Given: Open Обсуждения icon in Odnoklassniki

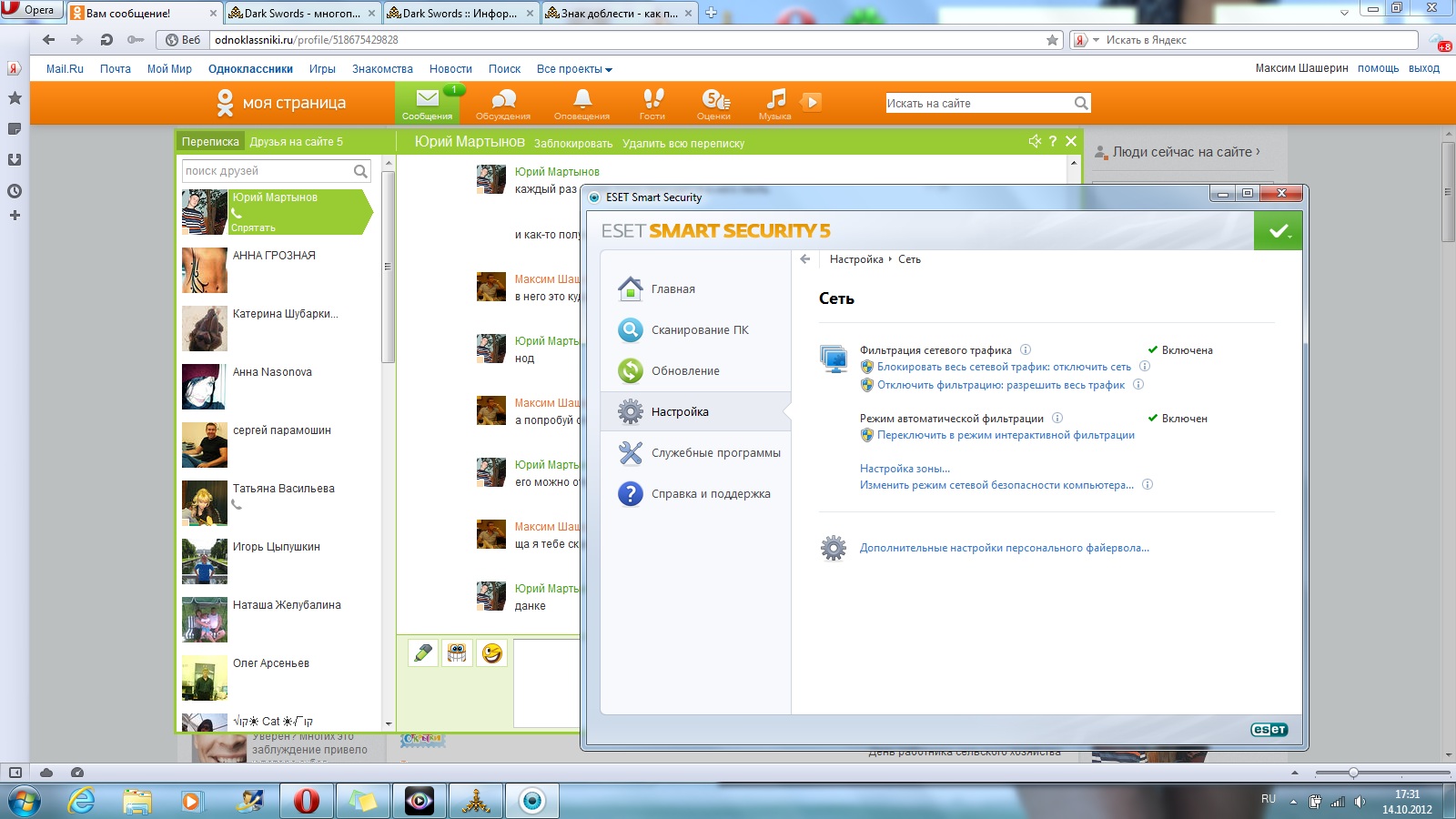Looking at the screenshot, I should (x=502, y=104).
